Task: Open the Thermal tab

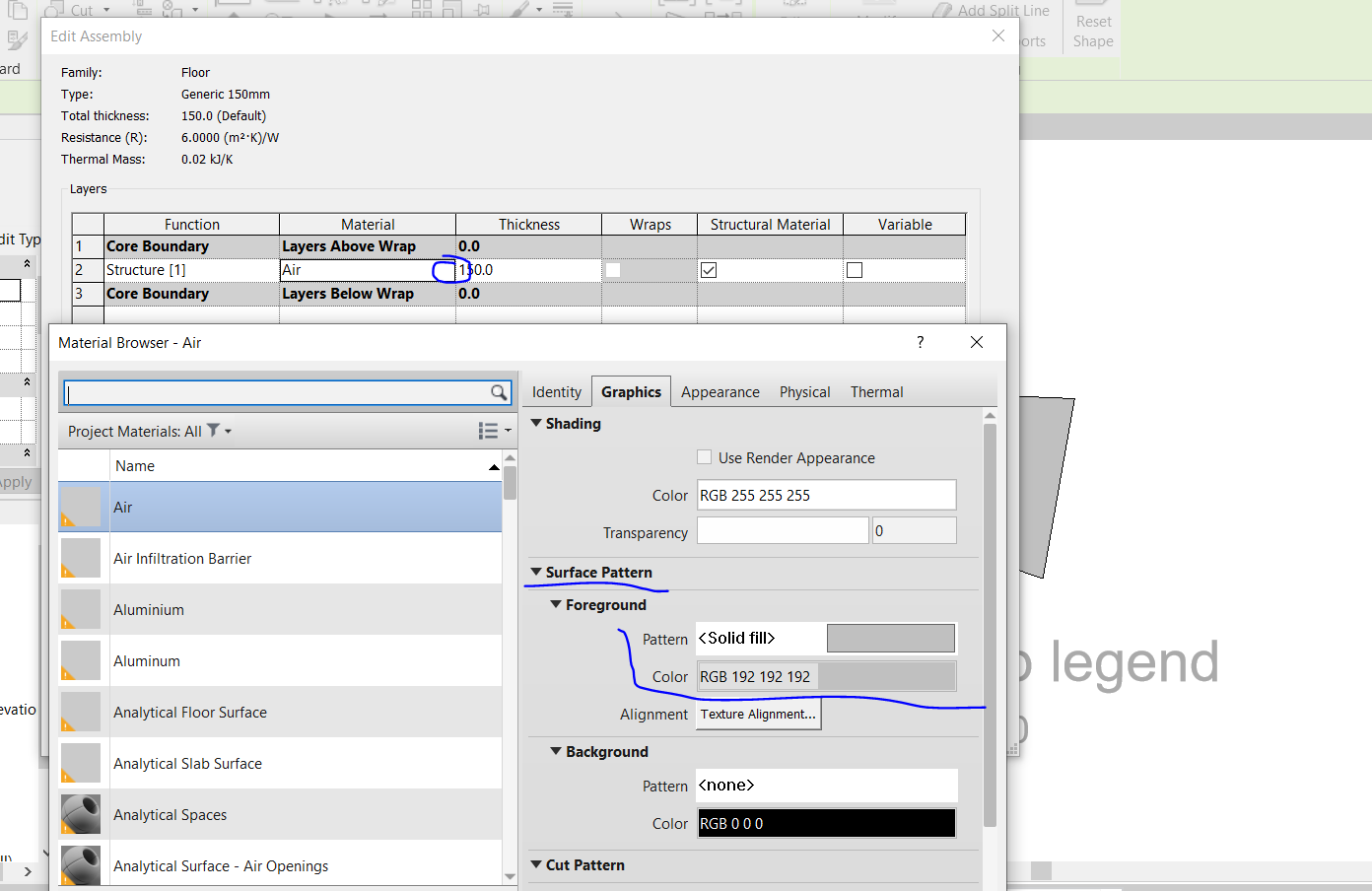Action: click(x=877, y=391)
